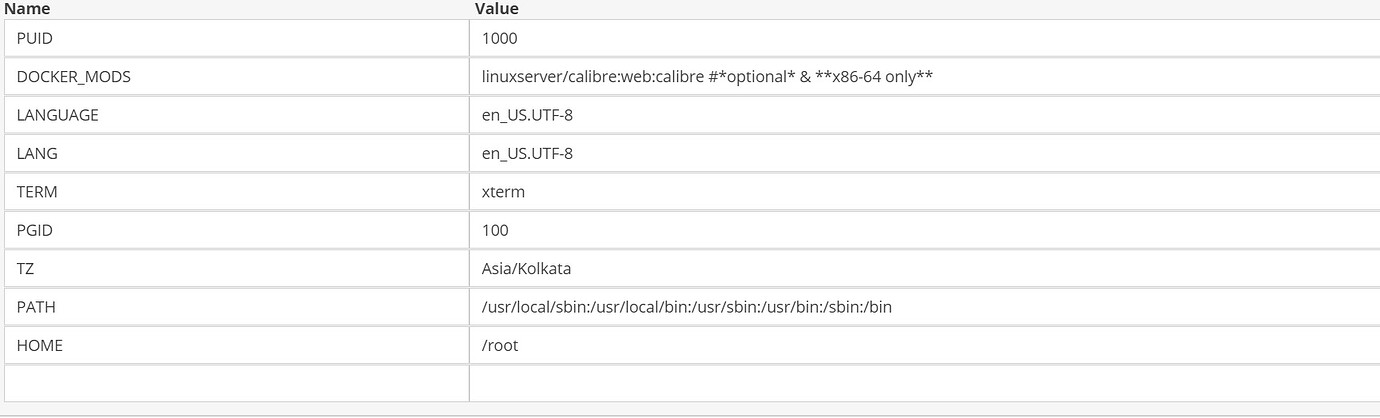Edit the PUID value 1000
Viewport: 1380px width, 418px height.
click(925, 38)
